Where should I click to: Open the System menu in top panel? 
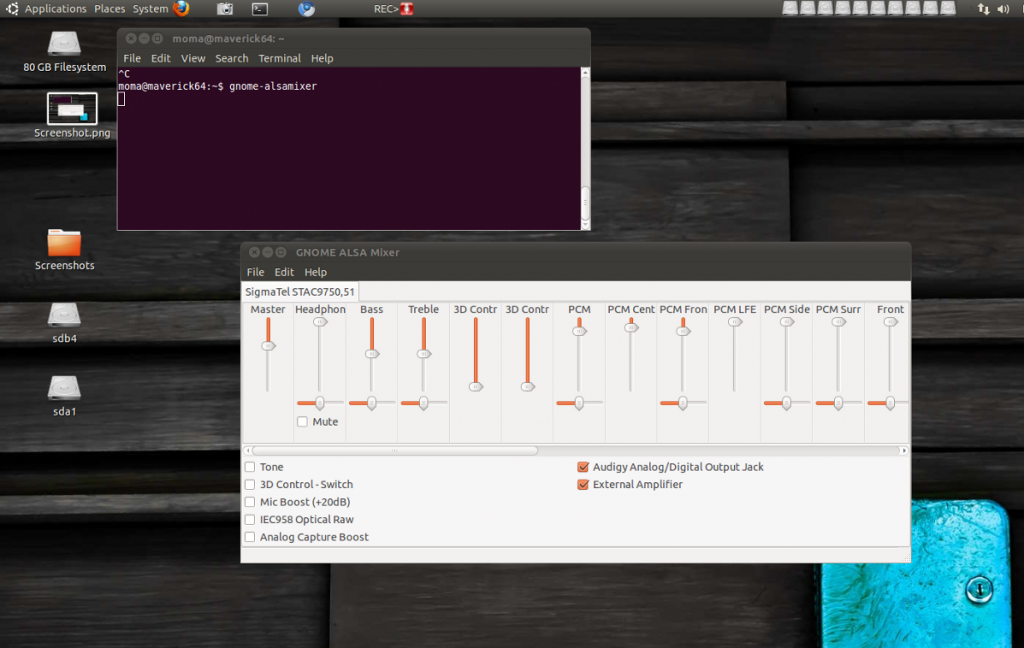tap(150, 8)
